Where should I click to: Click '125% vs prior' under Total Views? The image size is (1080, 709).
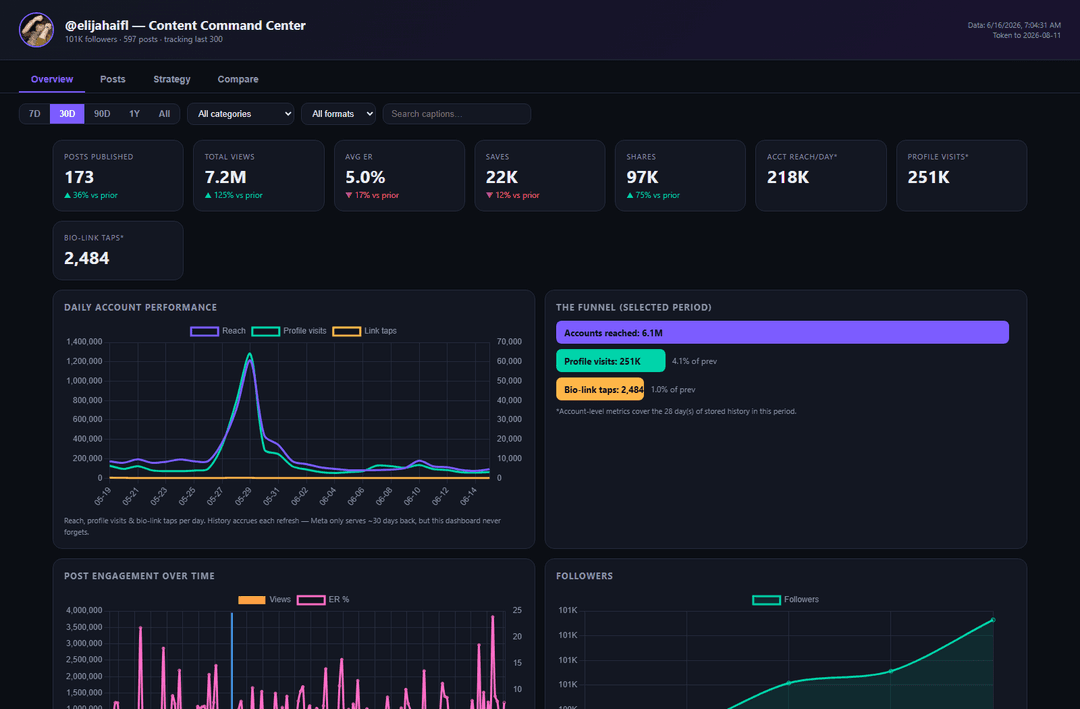click(x=233, y=195)
